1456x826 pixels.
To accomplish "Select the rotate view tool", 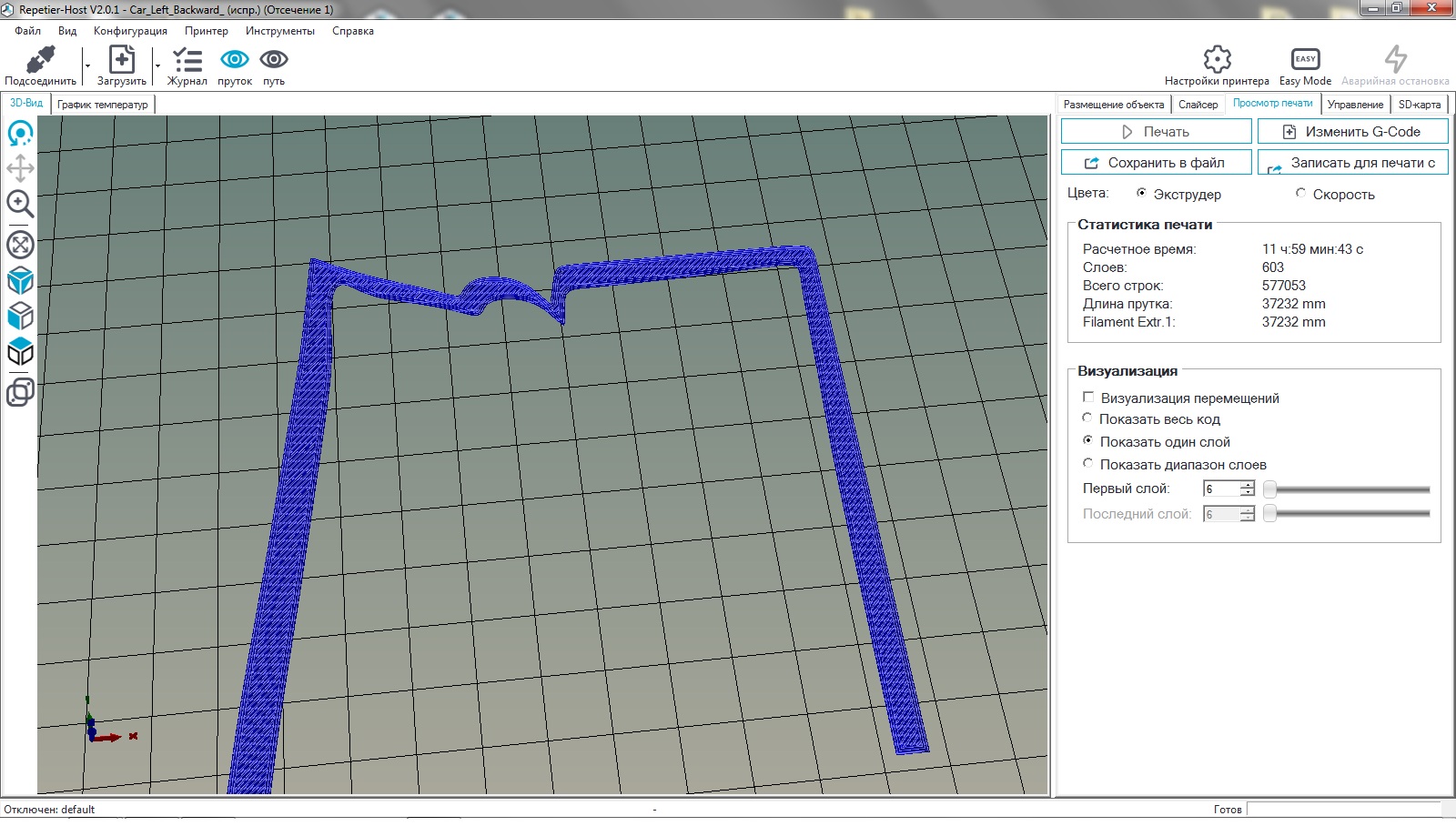I will coord(20,135).
